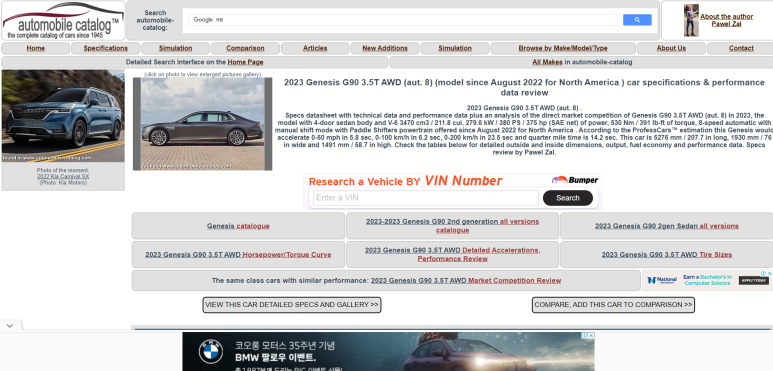Click the 2023 Genesis G90 3.5T AWD page title
Screen dimensions: 773x371
(x=524, y=87)
